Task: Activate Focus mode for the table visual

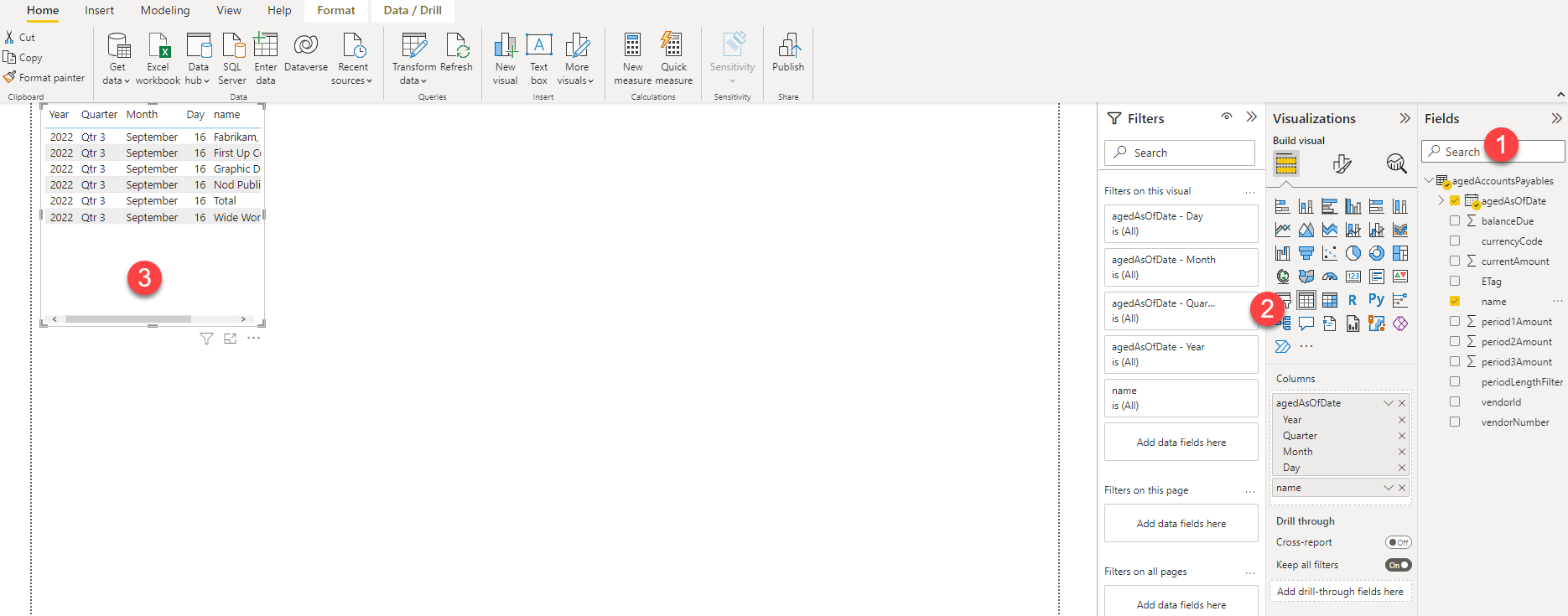Action: [x=230, y=339]
